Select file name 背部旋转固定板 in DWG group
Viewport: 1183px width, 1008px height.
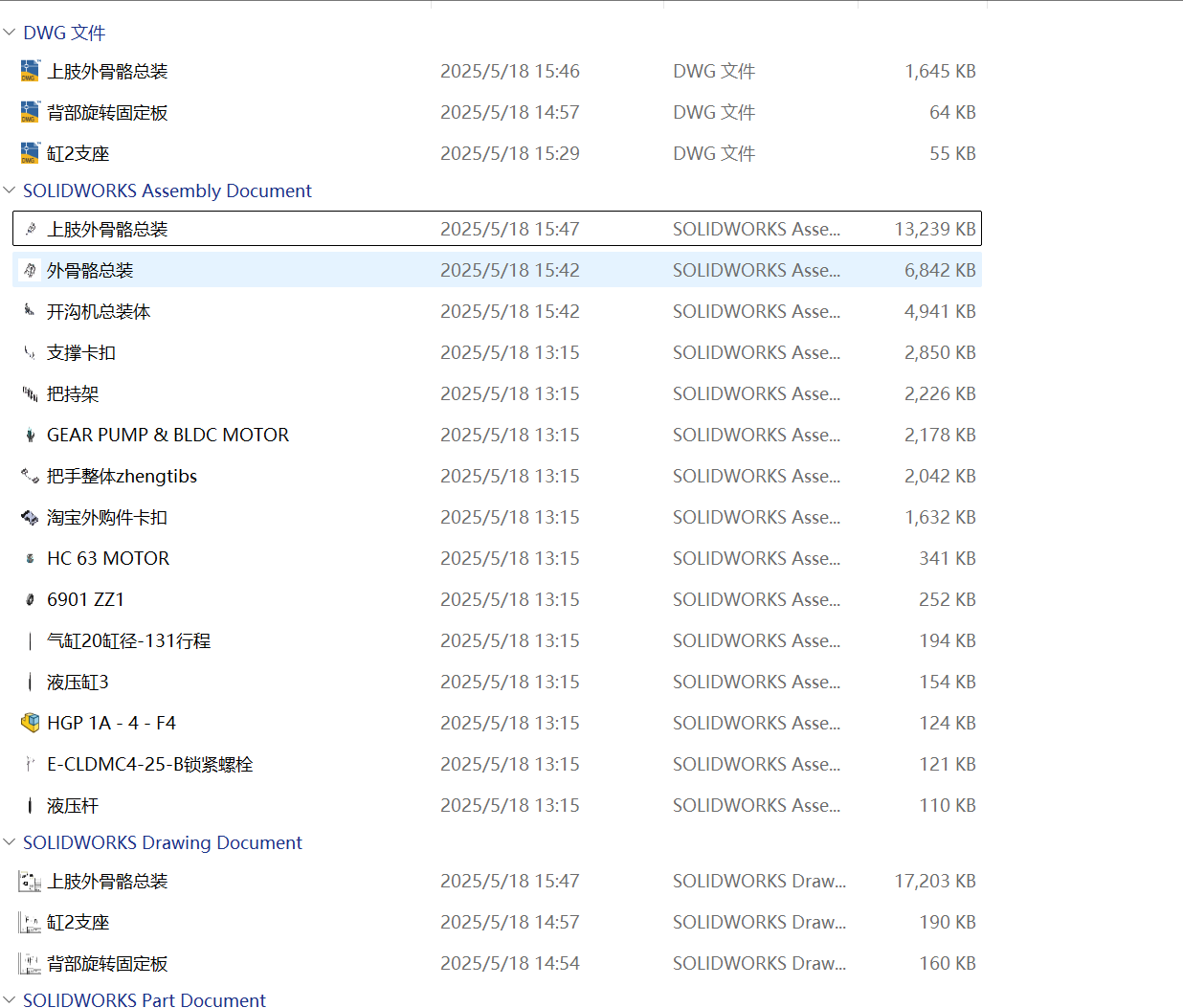(107, 112)
